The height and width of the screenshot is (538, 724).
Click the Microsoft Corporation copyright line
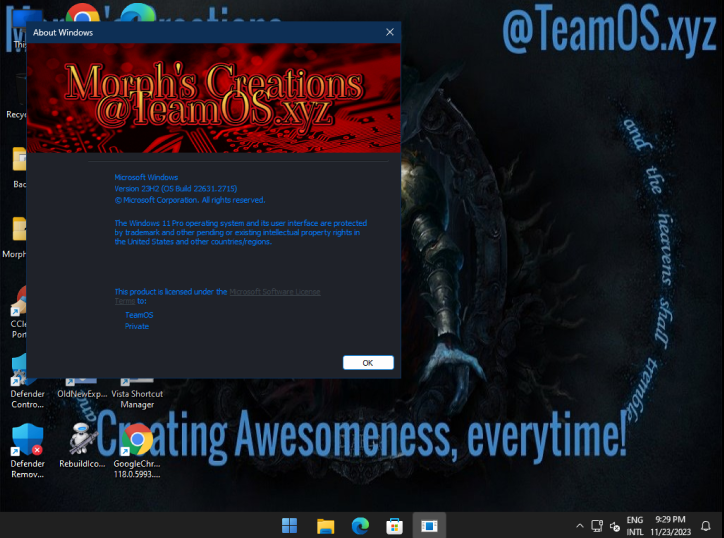(190, 200)
